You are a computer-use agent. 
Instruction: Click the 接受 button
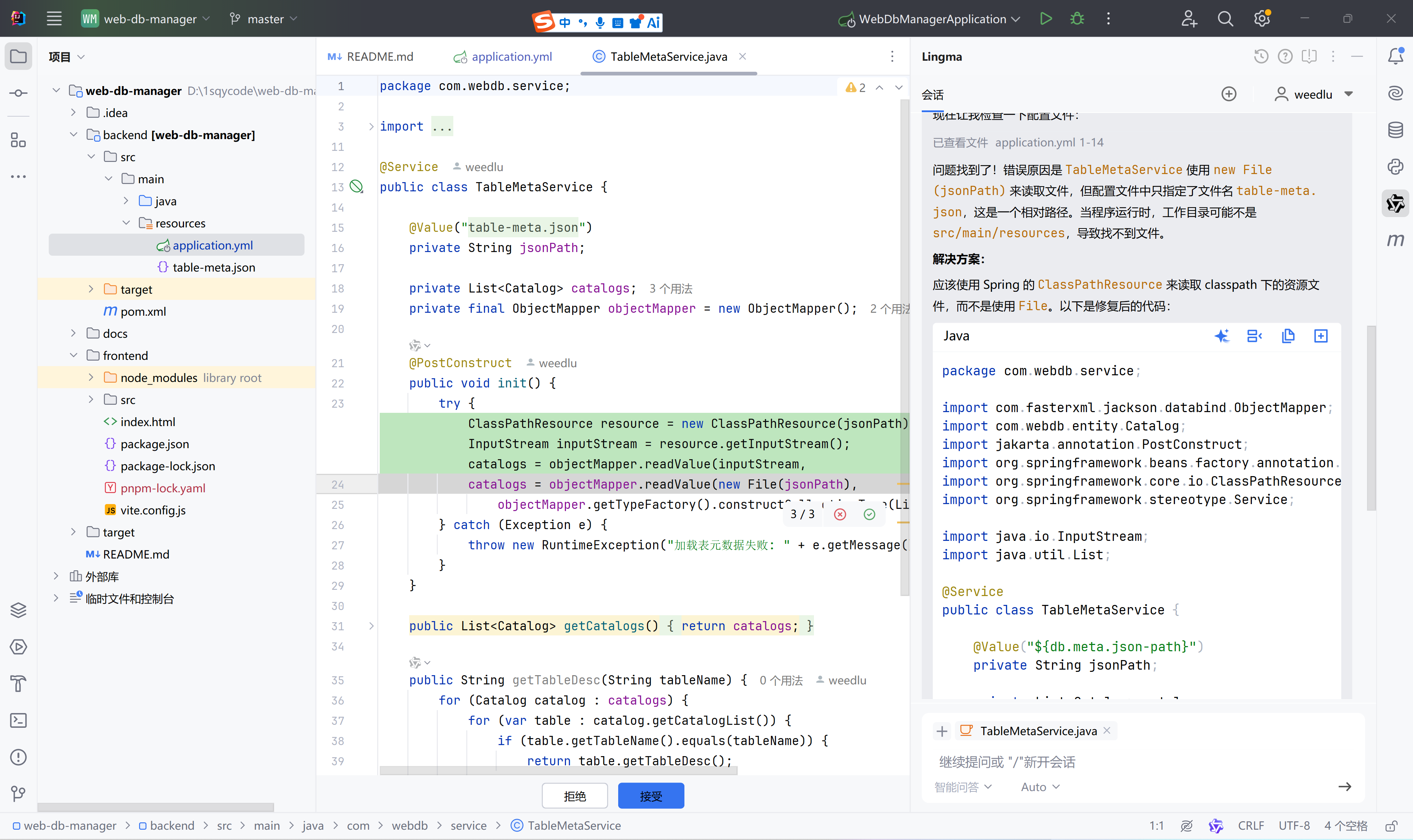click(x=651, y=796)
